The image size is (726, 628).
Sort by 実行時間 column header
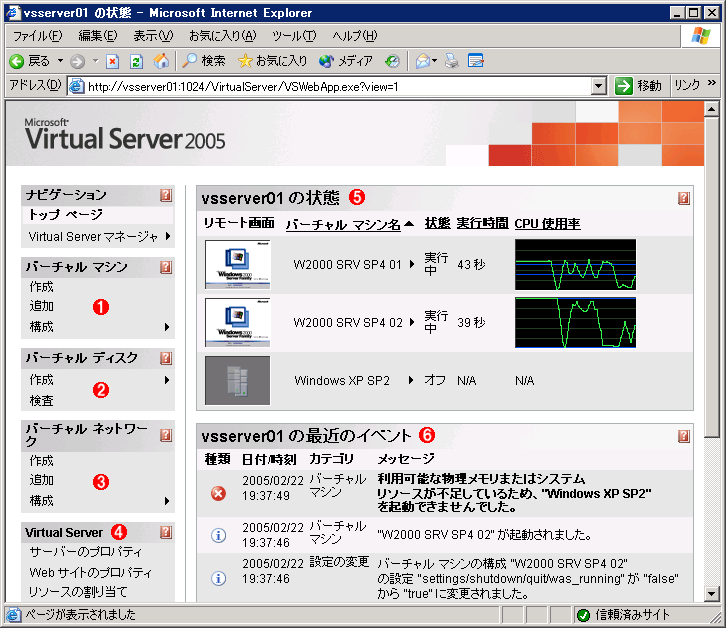(482, 223)
